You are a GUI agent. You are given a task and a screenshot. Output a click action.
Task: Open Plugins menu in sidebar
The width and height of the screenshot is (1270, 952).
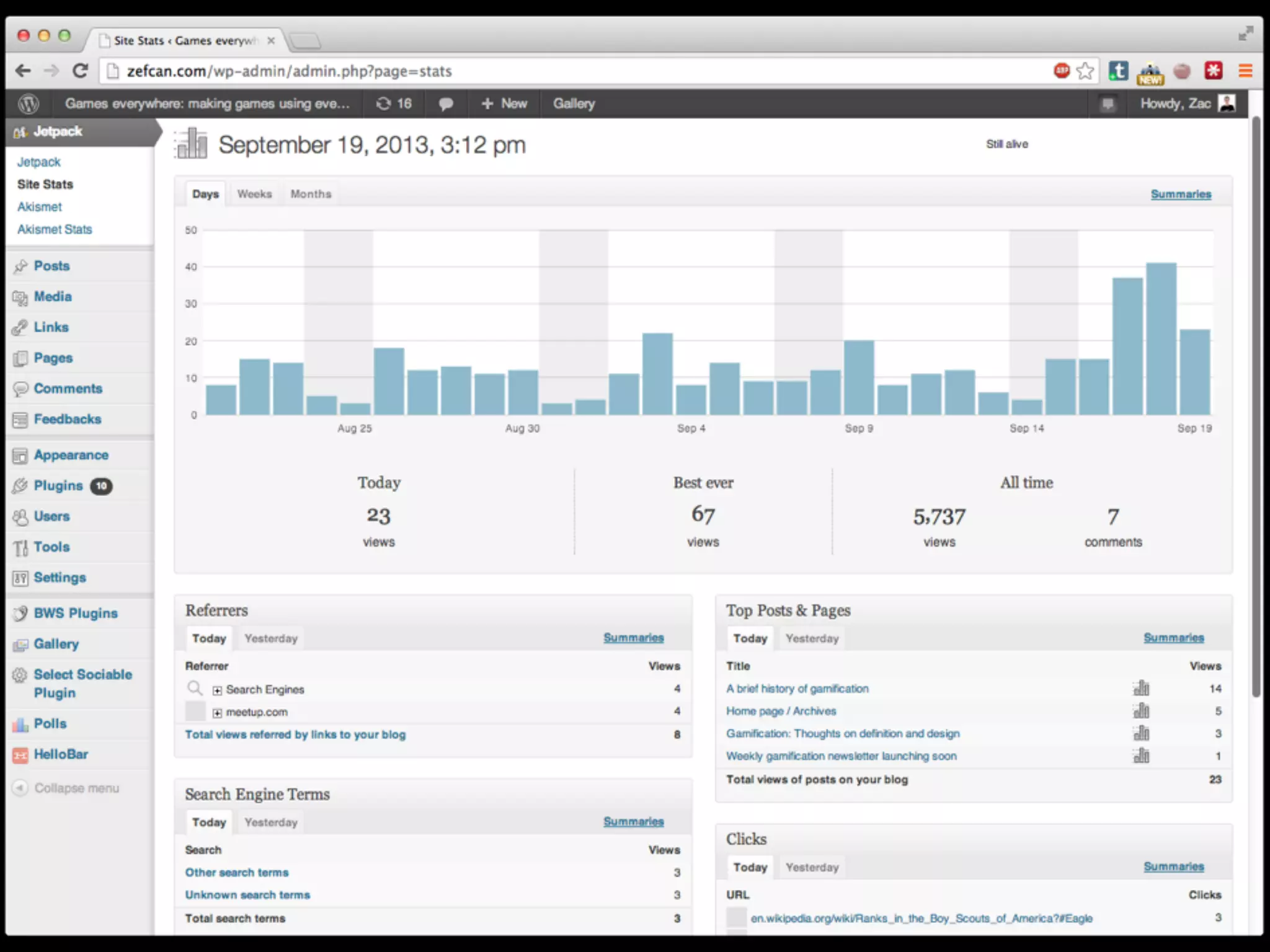pos(58,486)
